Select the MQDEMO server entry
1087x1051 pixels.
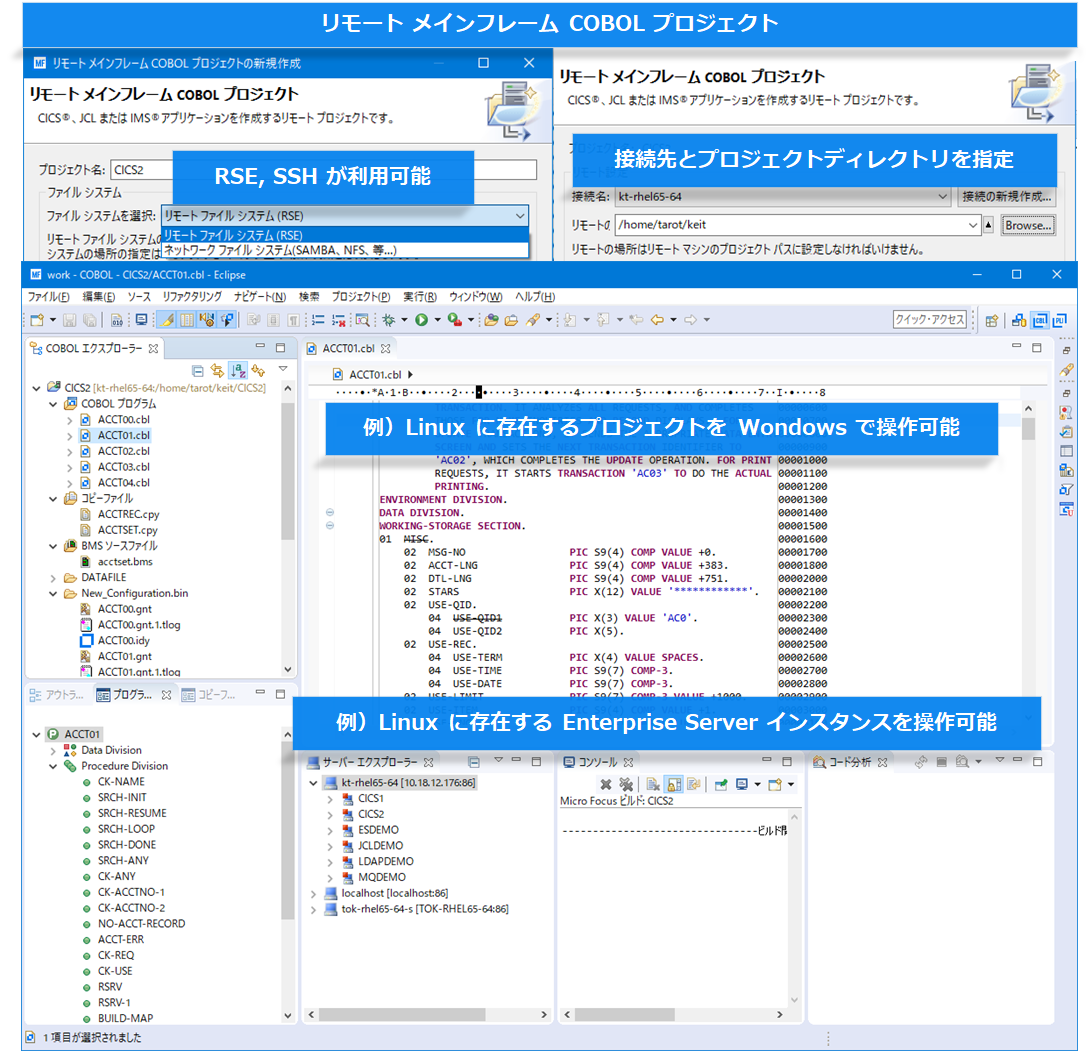[x=381, y=878]
